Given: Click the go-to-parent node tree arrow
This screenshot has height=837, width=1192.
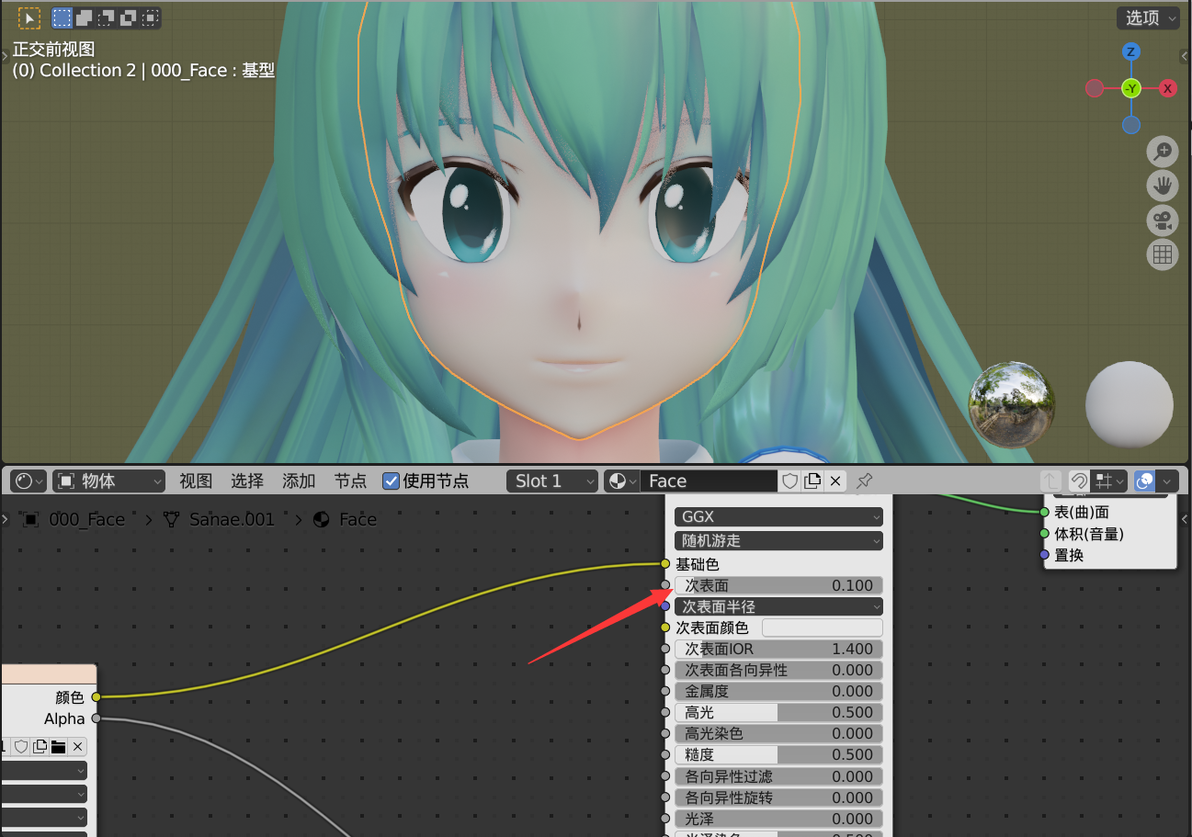Looking at the screenshot, I should point(1051,481).
